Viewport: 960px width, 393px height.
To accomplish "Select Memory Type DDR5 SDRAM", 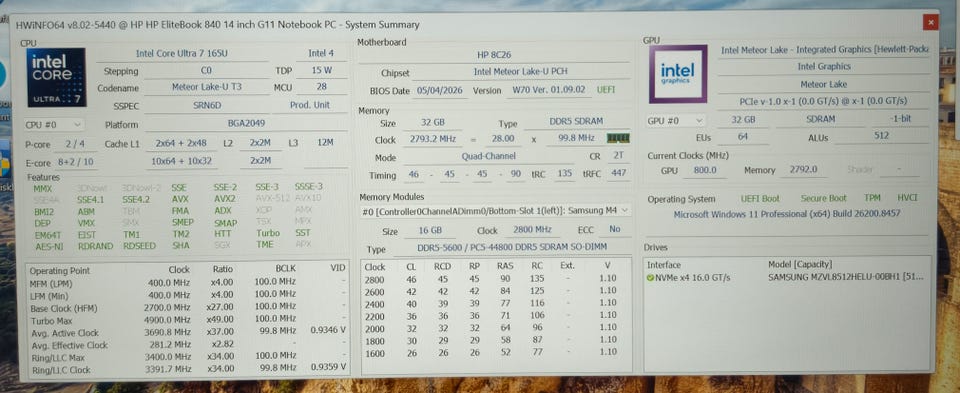I will pyautogui.click(x=577, y=122).
